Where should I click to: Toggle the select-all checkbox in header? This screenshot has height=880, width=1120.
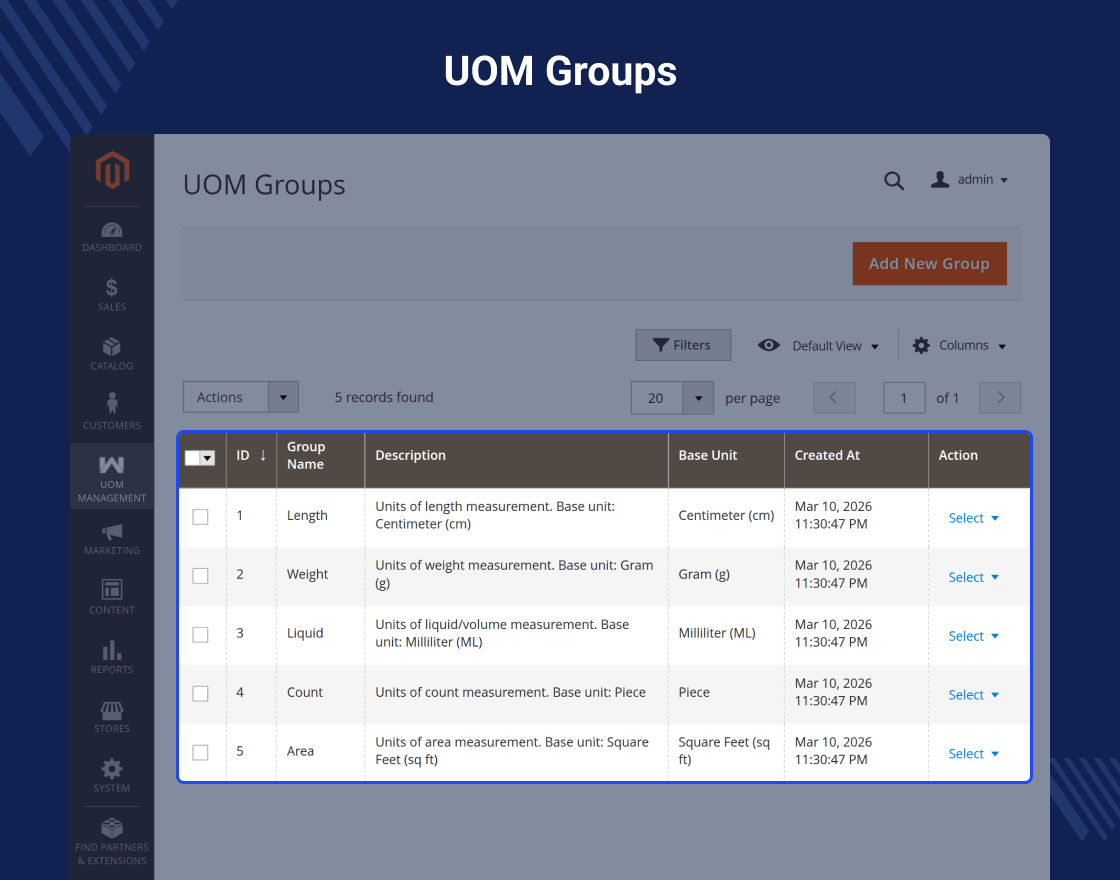coord(192,458)
